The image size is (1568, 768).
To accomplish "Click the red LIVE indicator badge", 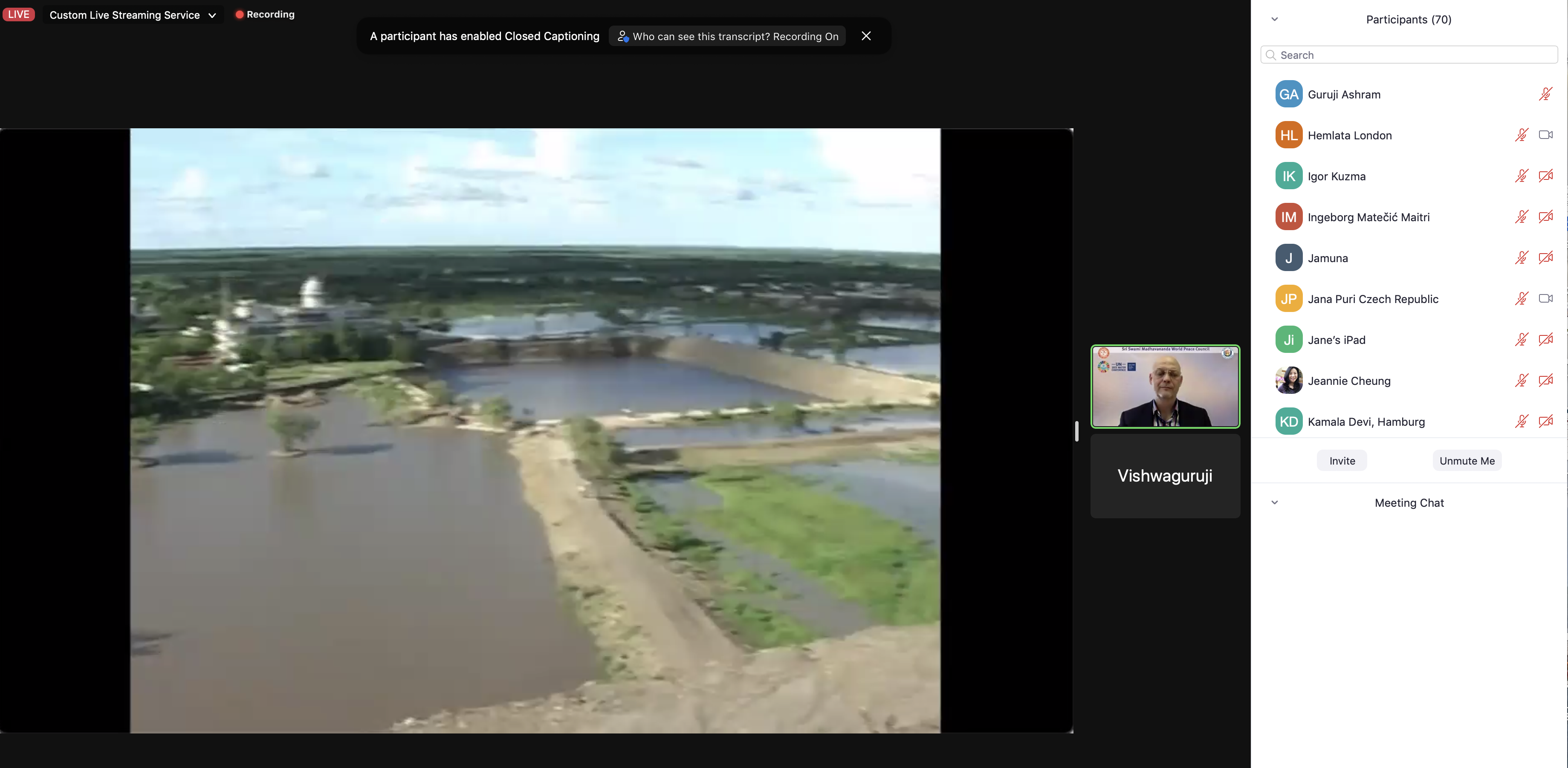I will (x=19, y=14).
